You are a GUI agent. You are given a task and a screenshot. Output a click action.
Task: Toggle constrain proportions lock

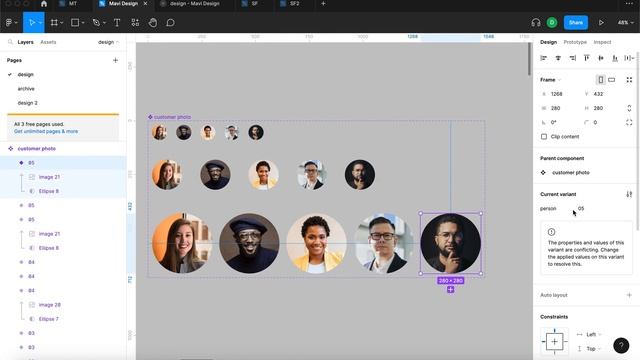(629, 108)
